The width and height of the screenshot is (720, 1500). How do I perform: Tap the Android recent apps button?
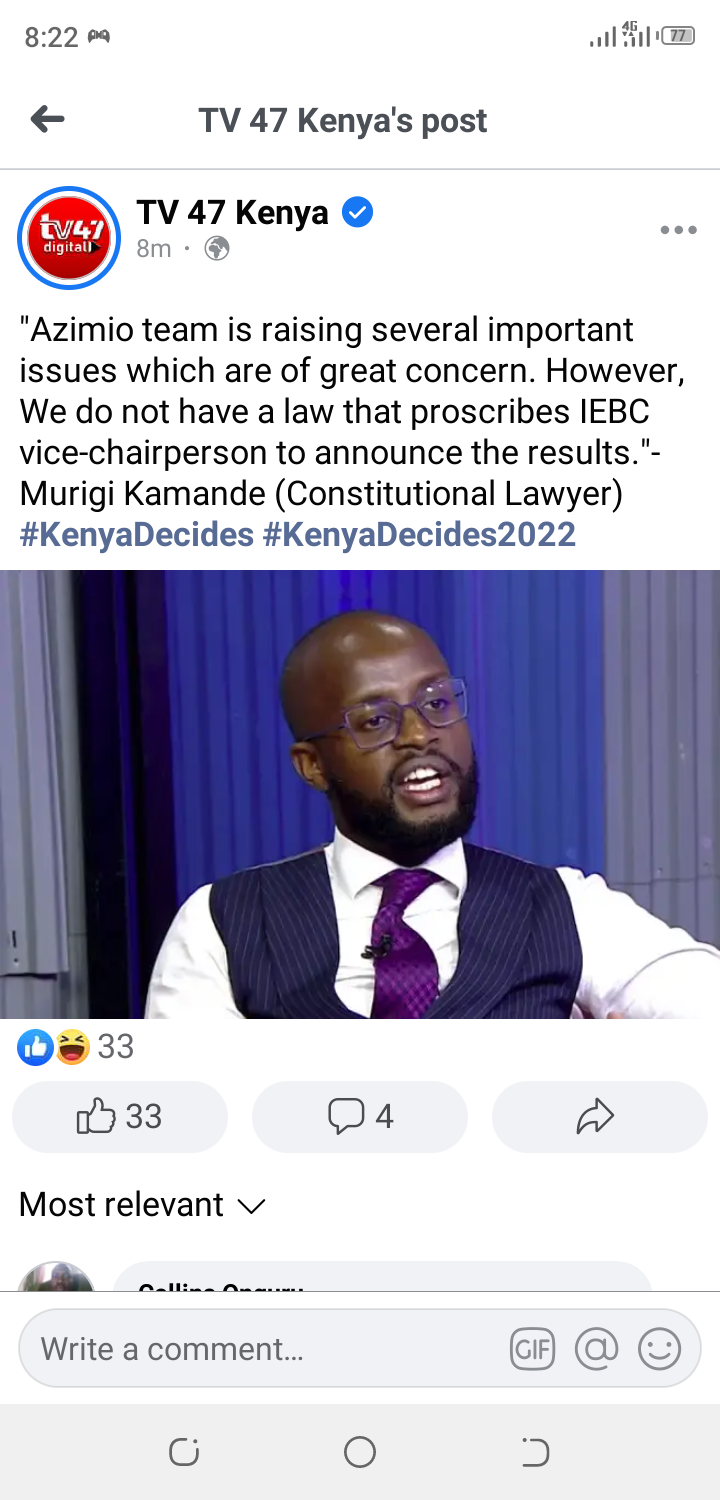[x=184, y=1452]
